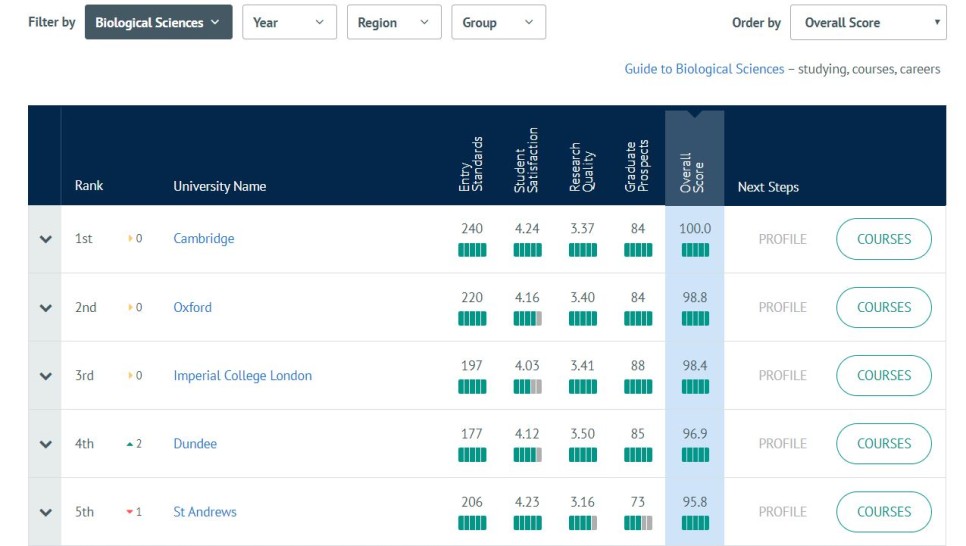The width and height of the screenshot is (966, 546).
Task: Sort by Student Satisfaction column header
Action: 526,160
